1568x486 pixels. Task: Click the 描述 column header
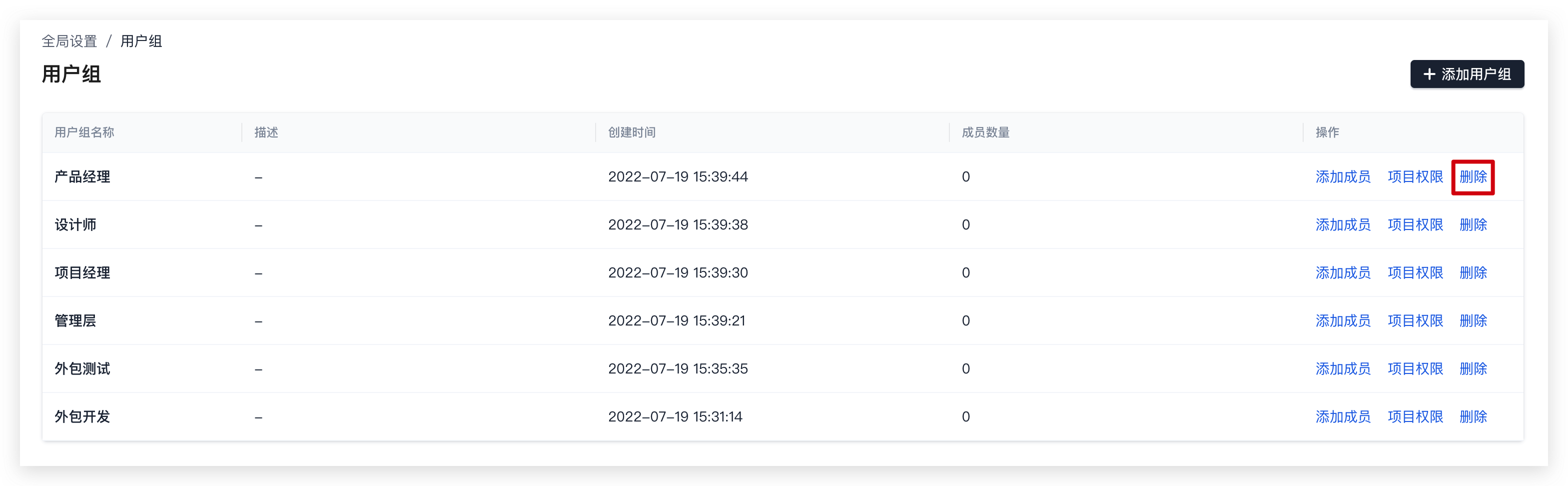pos(266,132)
